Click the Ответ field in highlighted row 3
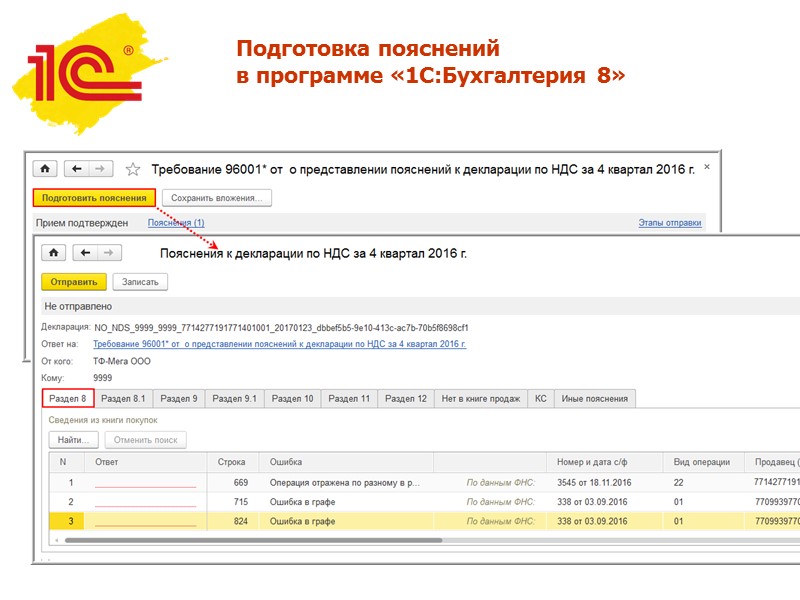800x600 pixels. tap(145, 521)
